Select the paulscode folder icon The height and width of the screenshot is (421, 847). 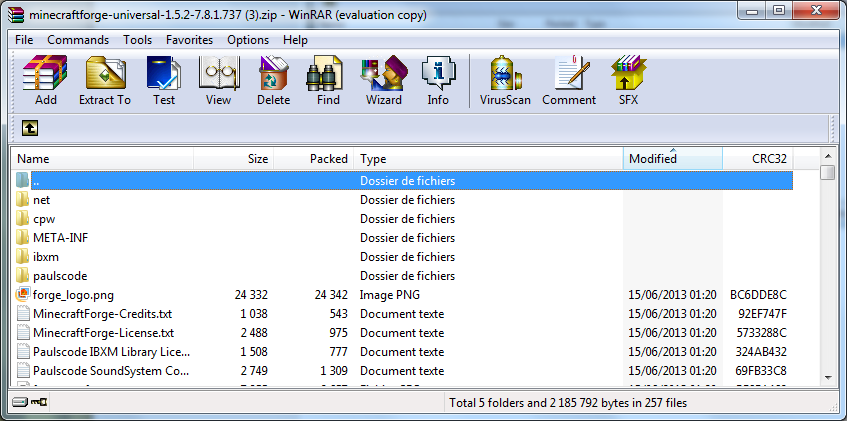click(22, 276)
